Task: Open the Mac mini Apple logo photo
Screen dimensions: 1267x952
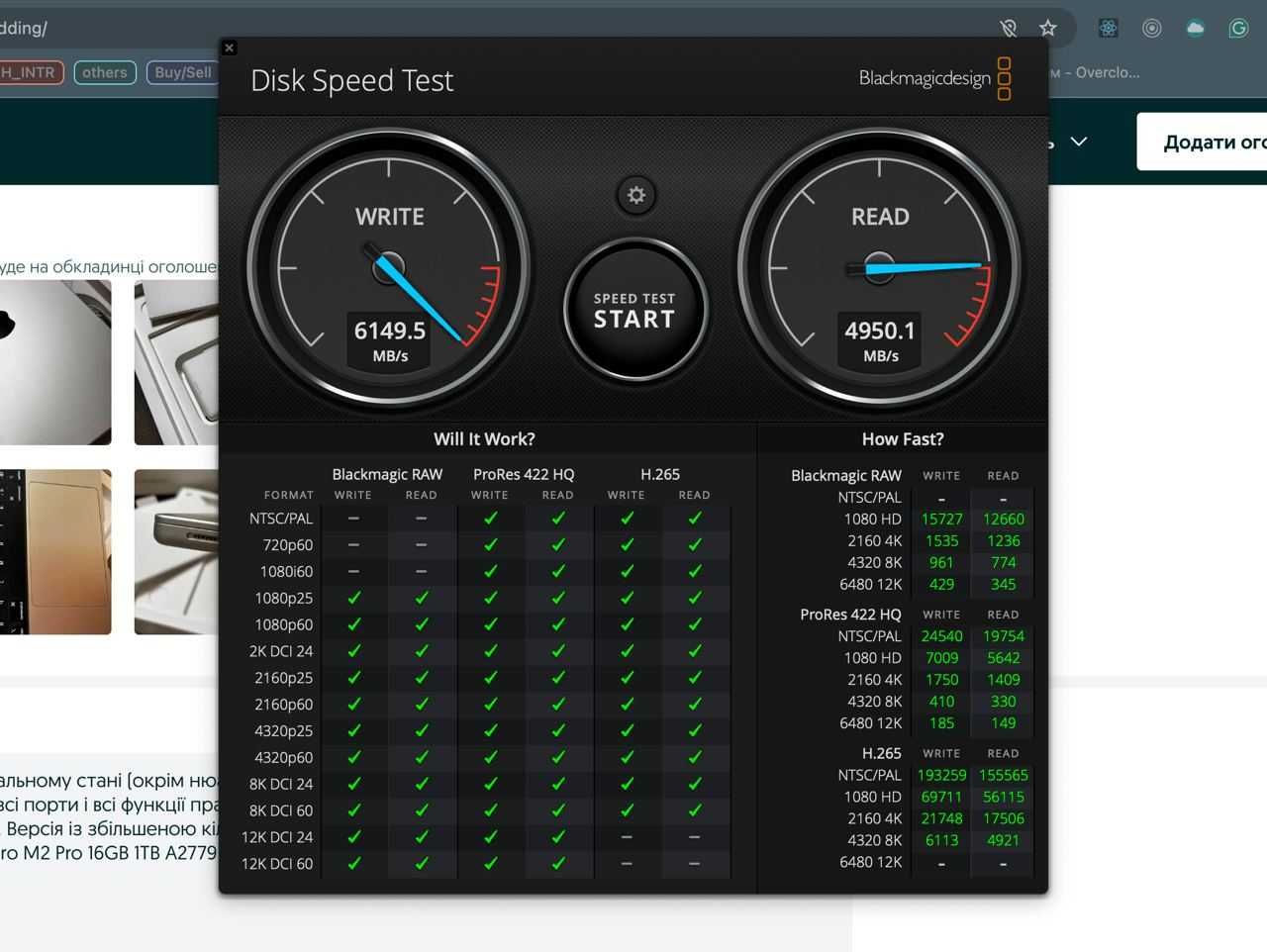Action: coord(55,362)
